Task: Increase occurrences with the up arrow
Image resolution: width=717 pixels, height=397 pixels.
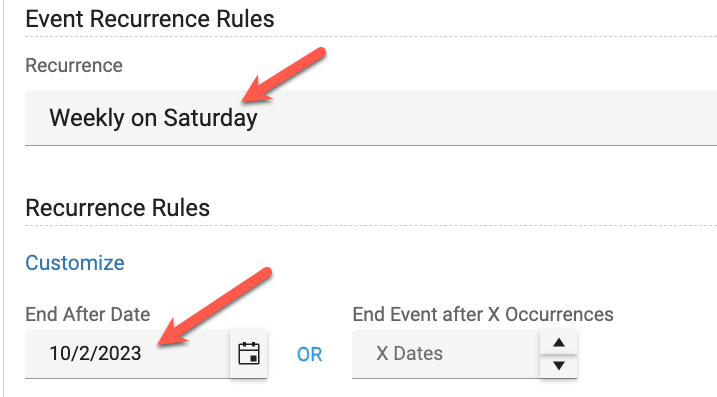Action: [558, 343]
